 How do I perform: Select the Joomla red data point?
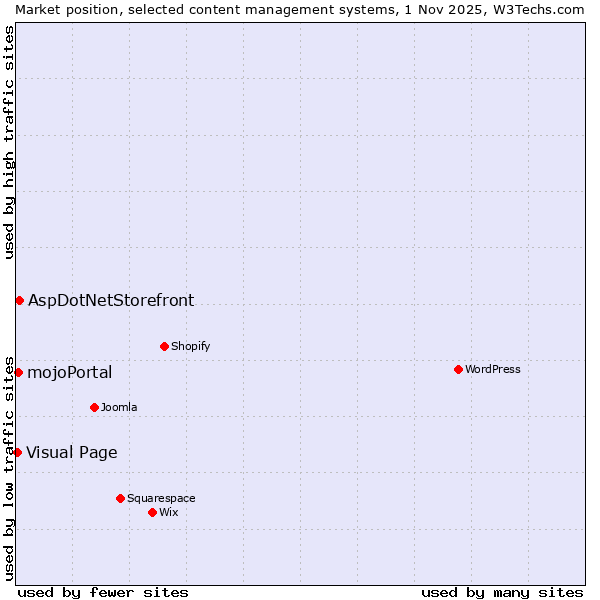[94, 407]
